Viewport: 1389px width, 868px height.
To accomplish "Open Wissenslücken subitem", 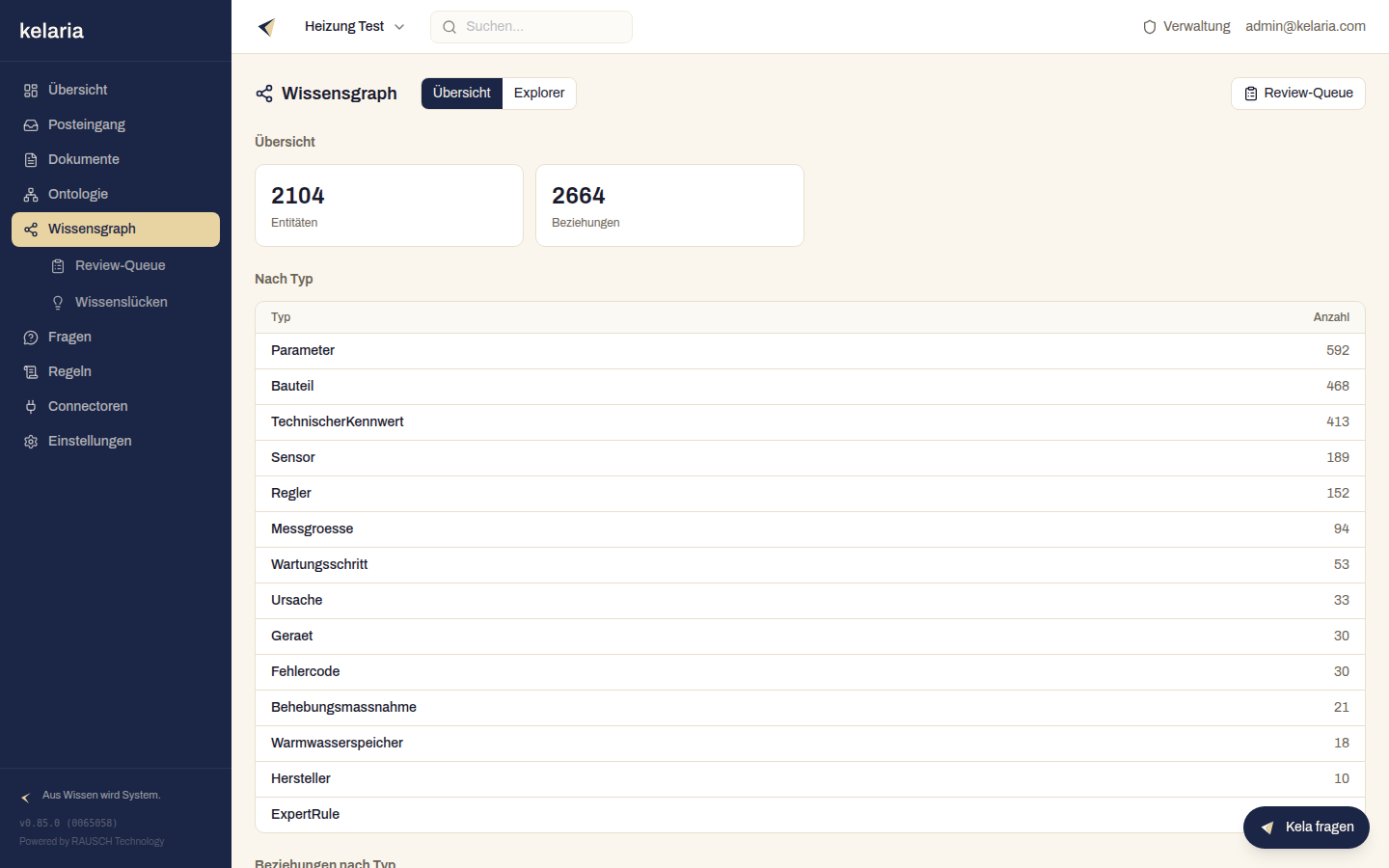I will pos(129,302).
